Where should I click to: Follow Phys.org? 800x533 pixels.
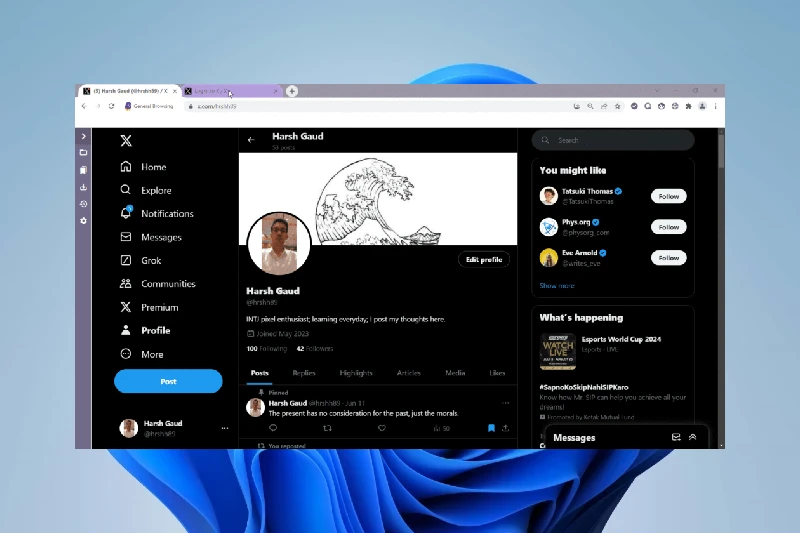pyautogui.click(x=668, y=227)
